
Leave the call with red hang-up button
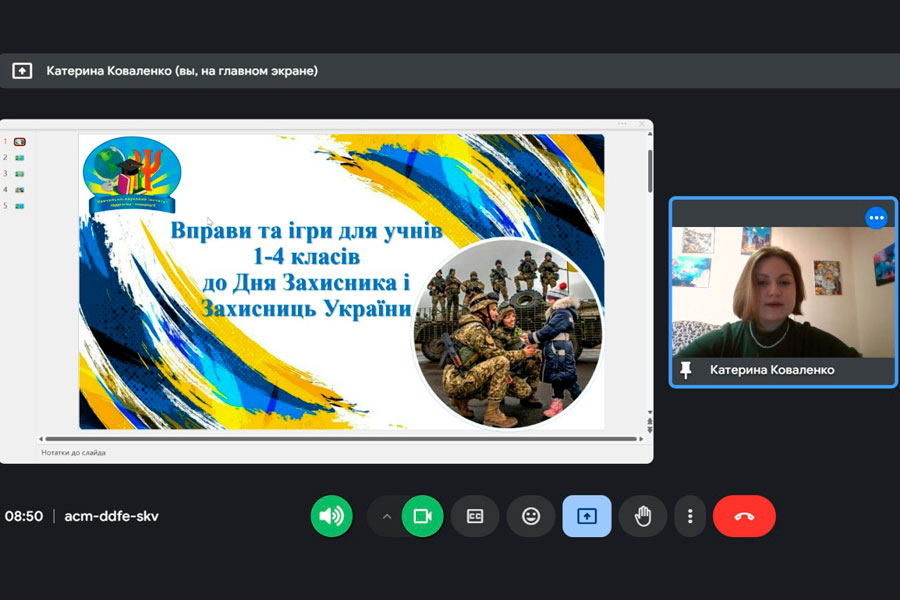tap(744, 516)
